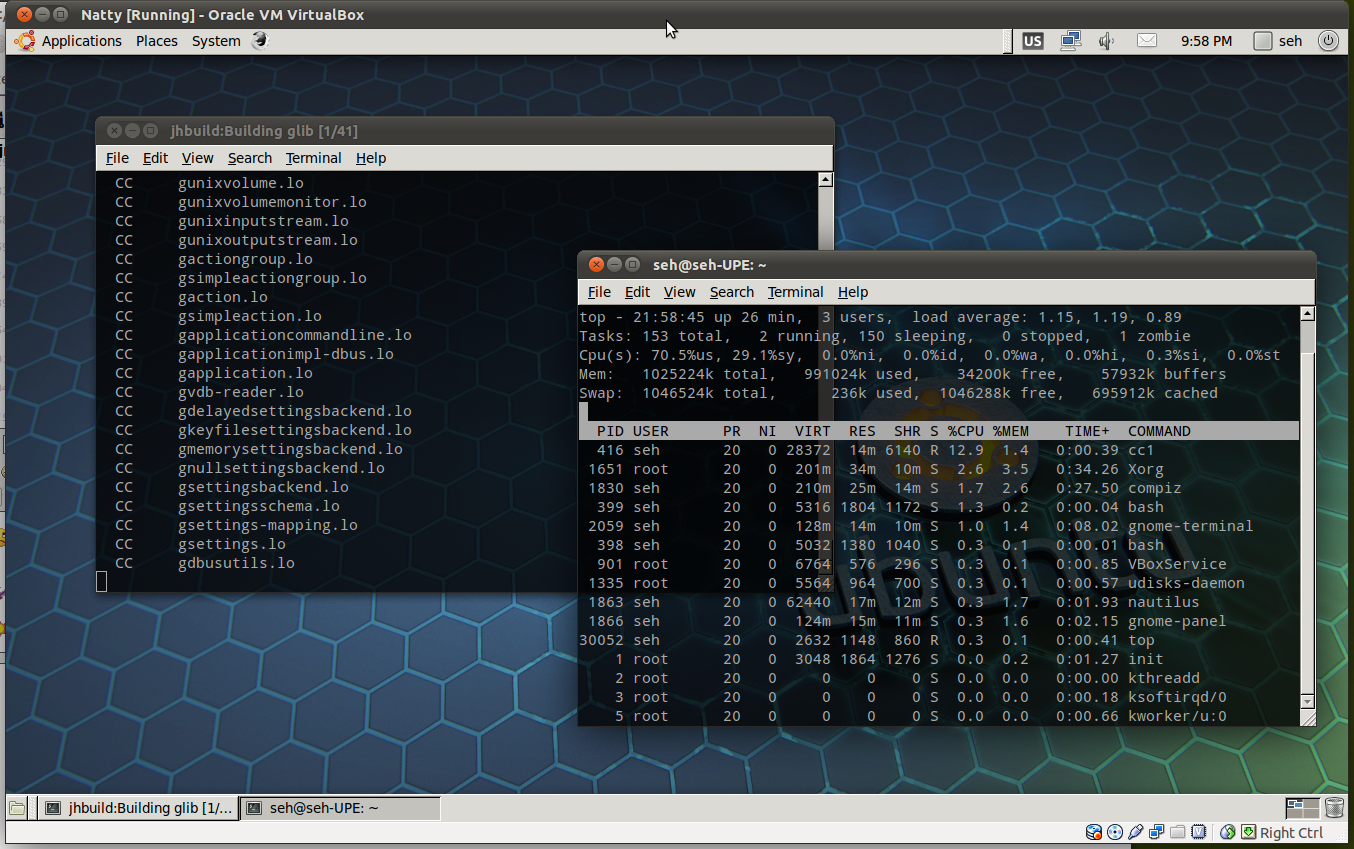The image size is (1354, 849).
Task: Open the network connections indicator
Action: pos(1071,41)
